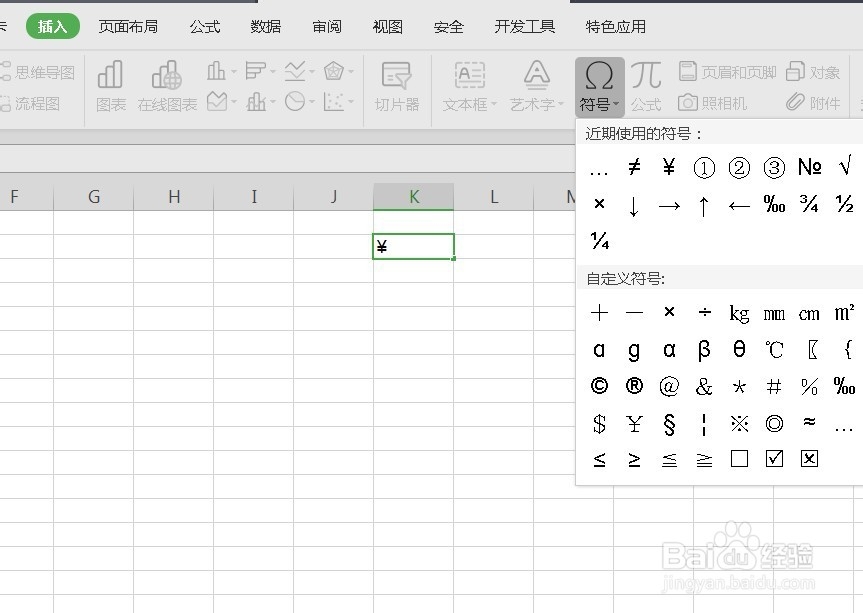
Task: Open the 特色应用 tab
Action: tap(616, 26)
